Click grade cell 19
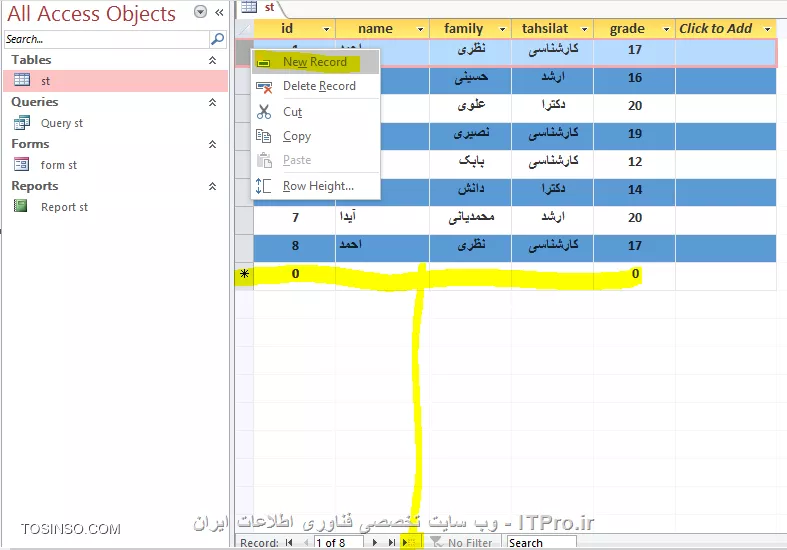 tap(634, 134)
